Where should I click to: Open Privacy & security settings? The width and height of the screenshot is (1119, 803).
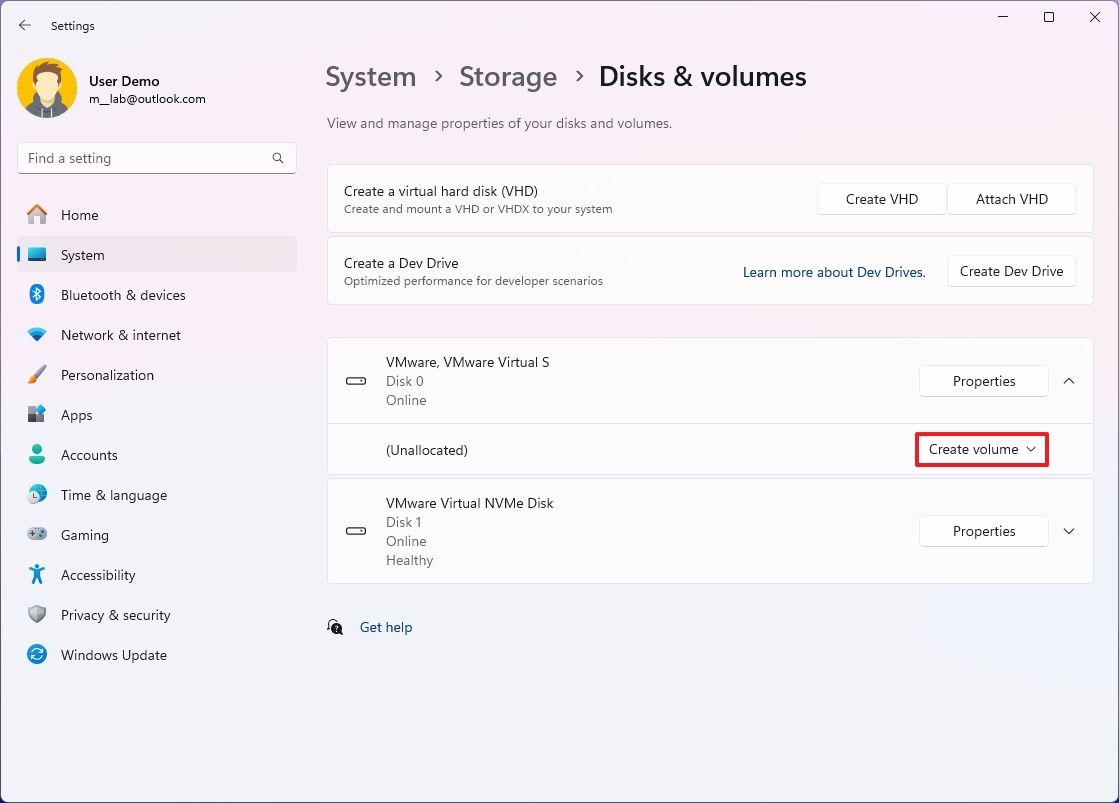[116, 614]
